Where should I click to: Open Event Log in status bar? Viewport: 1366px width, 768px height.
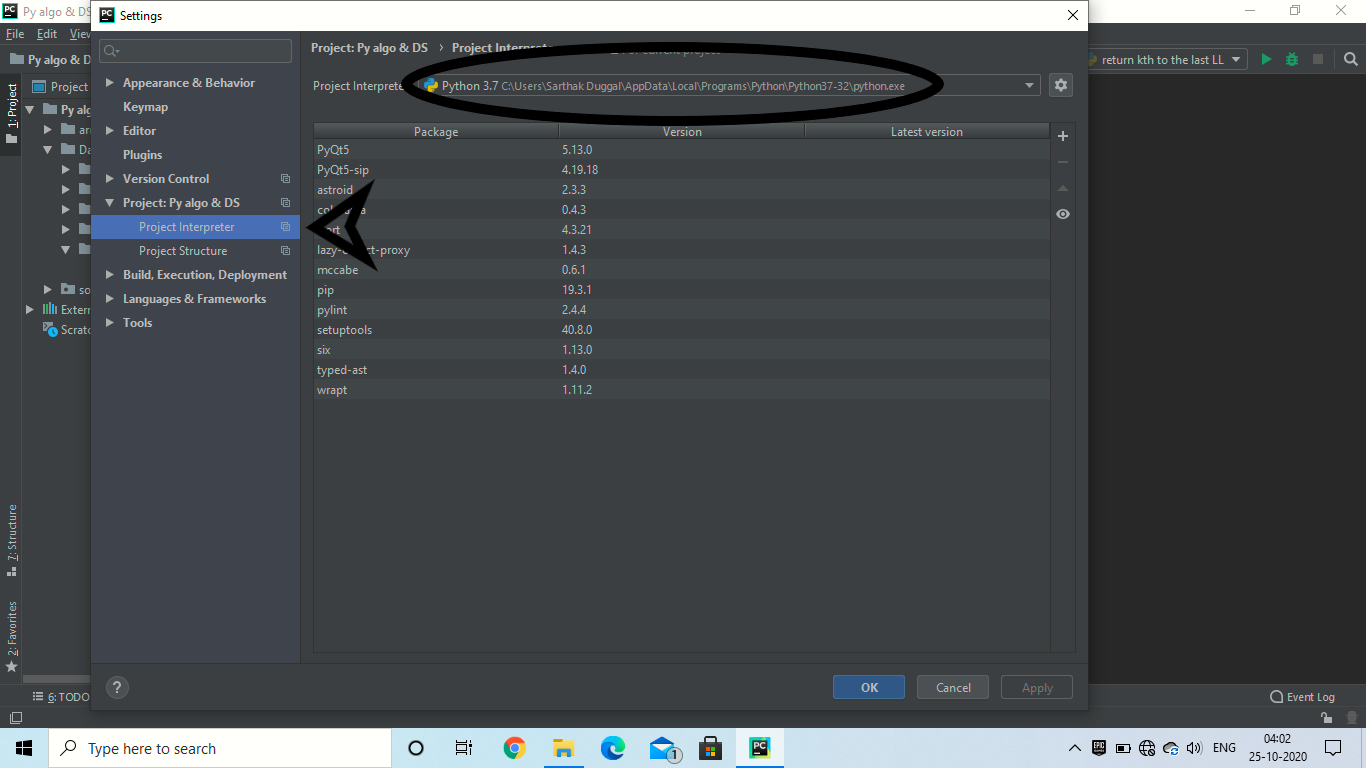pos(1302,697)
